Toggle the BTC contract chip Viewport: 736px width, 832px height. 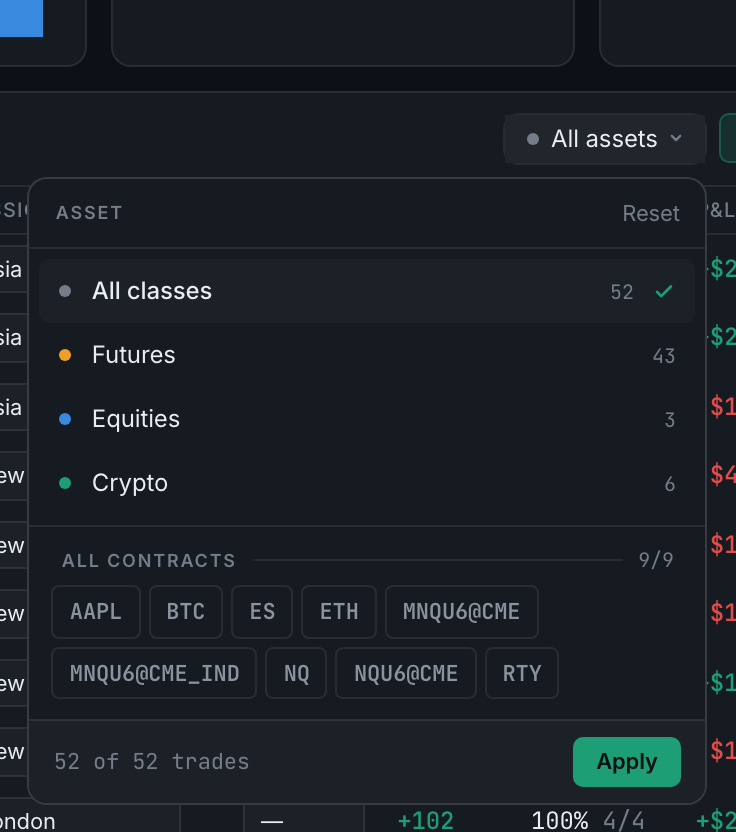pyautogui.click(x=186, y=612)
